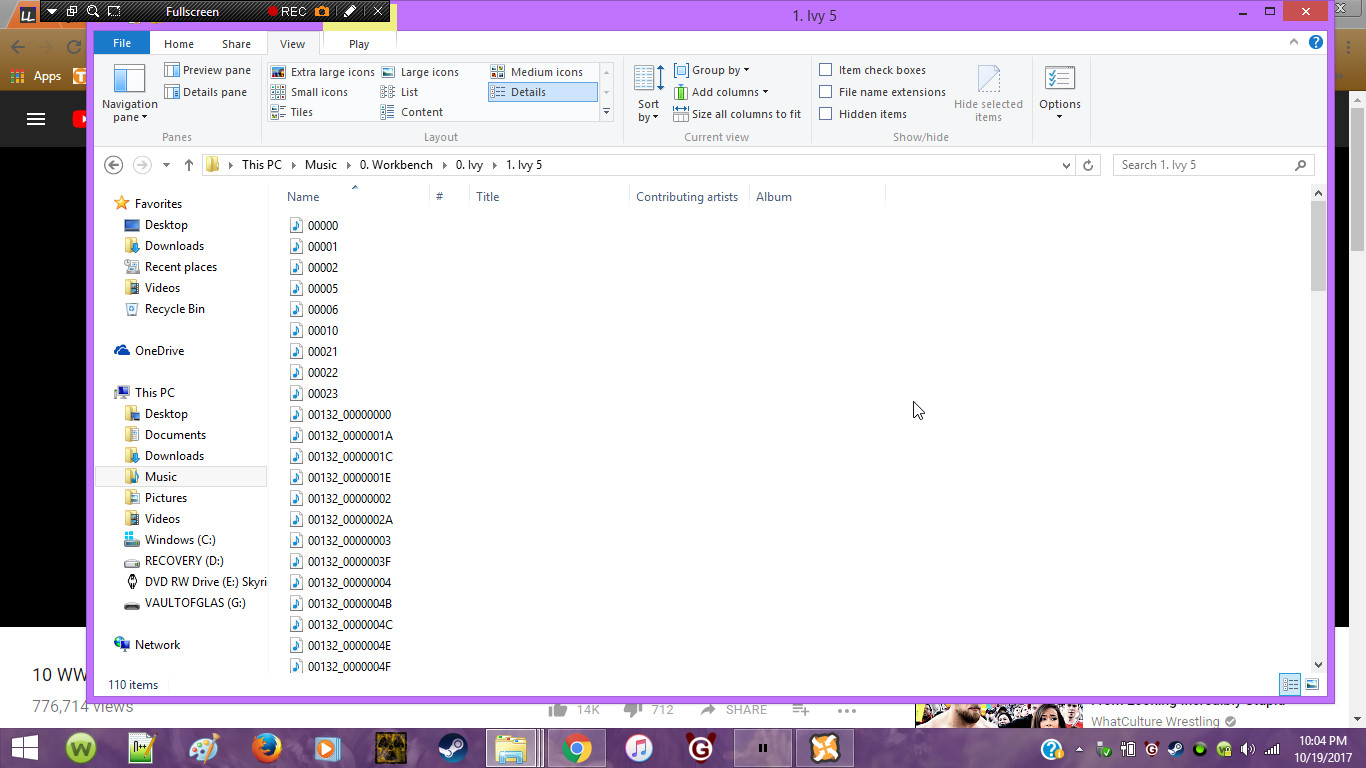Open Explorer help icon
The image size is (1366, 768).
tap(1316, 43)
